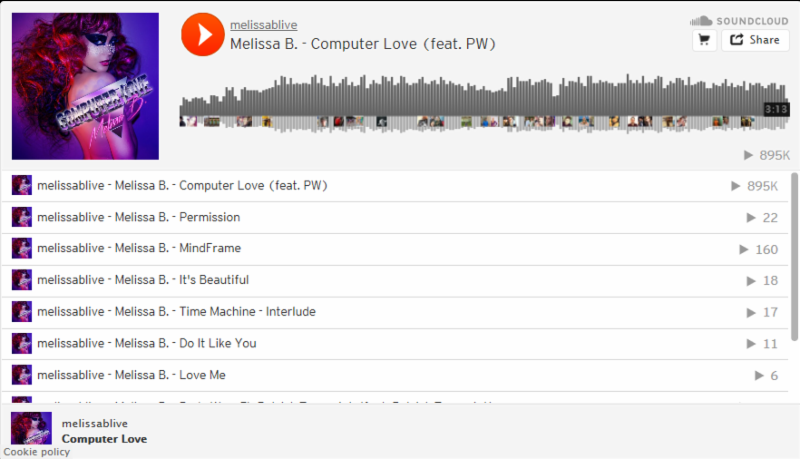Click the Computer Love playlist row thumbnail
The image size is (800, 459).
[x=22, y=185]
